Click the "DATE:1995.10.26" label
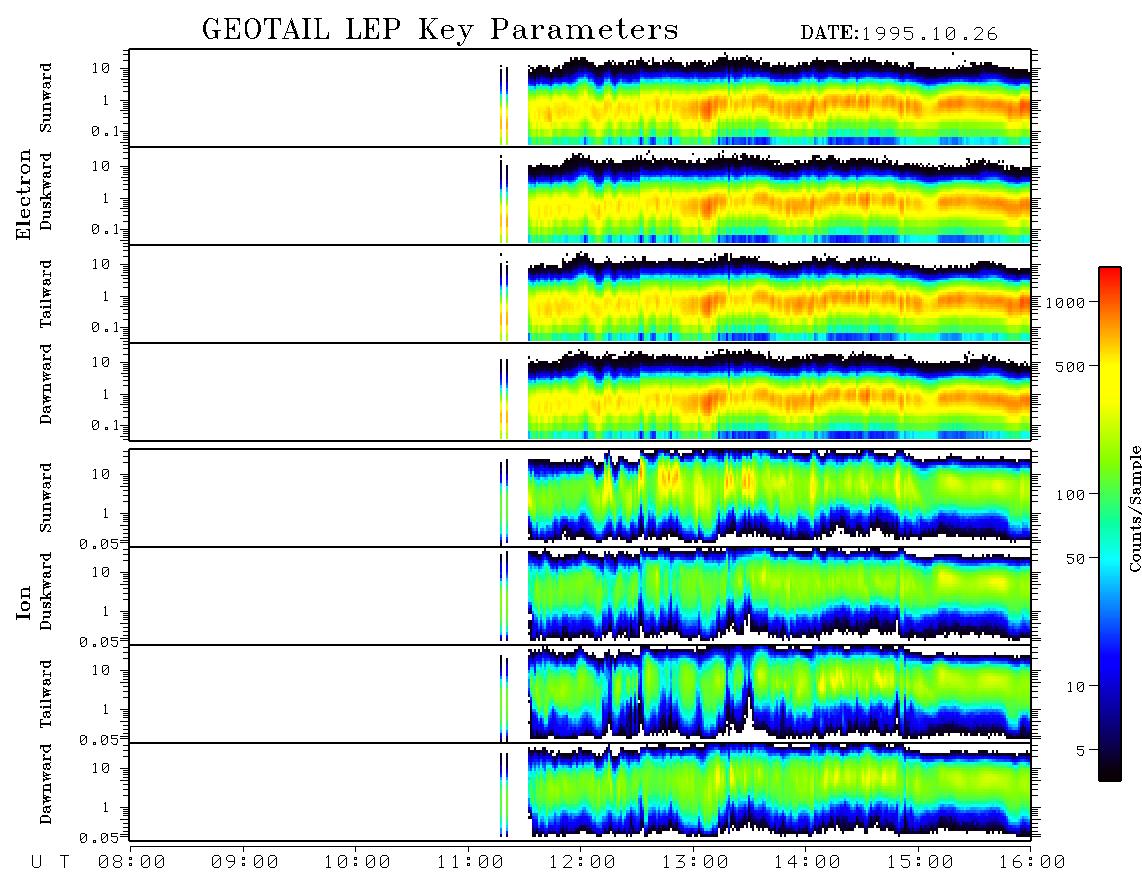 [899, 34]
